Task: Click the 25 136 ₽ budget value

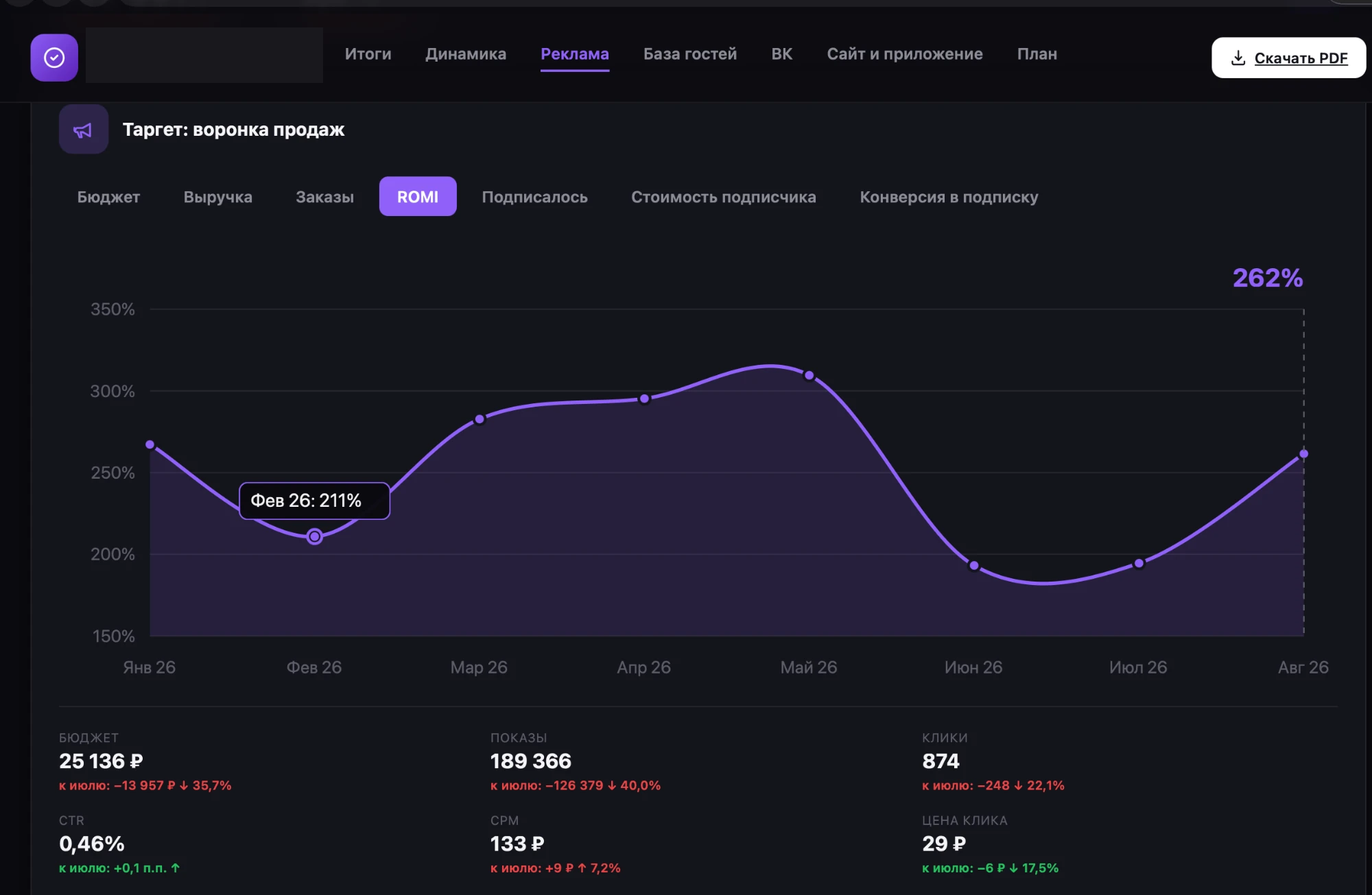Action: 101,761
